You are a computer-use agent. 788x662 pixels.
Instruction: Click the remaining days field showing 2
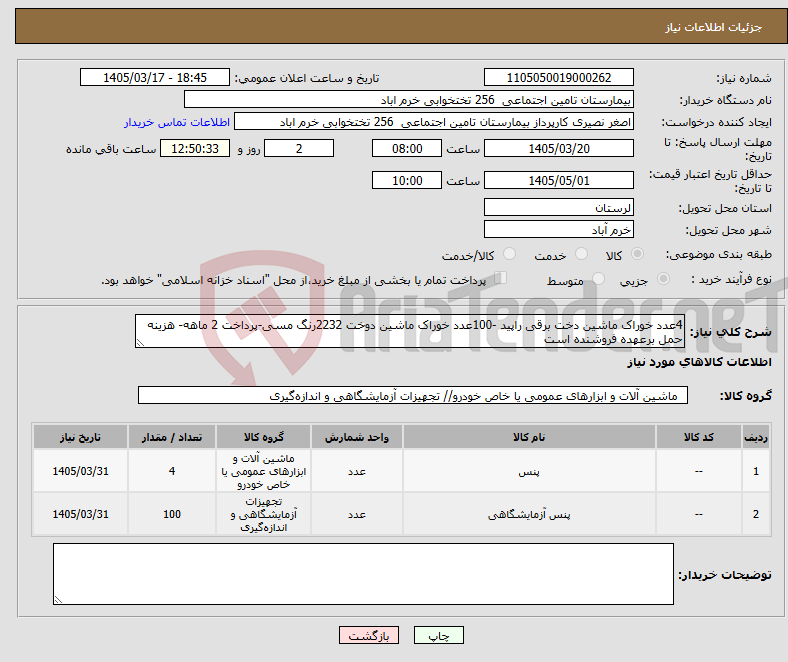[x=299, y=148]
